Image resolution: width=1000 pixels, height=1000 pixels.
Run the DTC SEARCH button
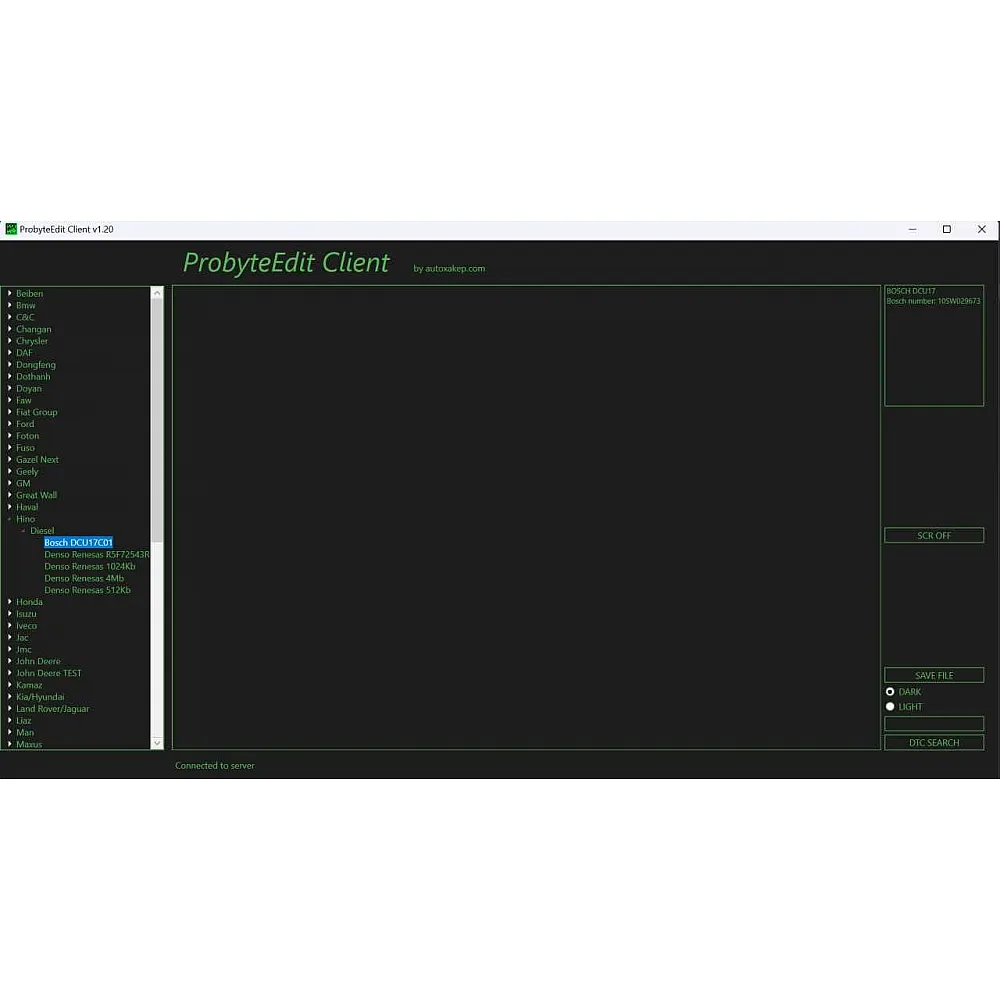click(934, 743)
